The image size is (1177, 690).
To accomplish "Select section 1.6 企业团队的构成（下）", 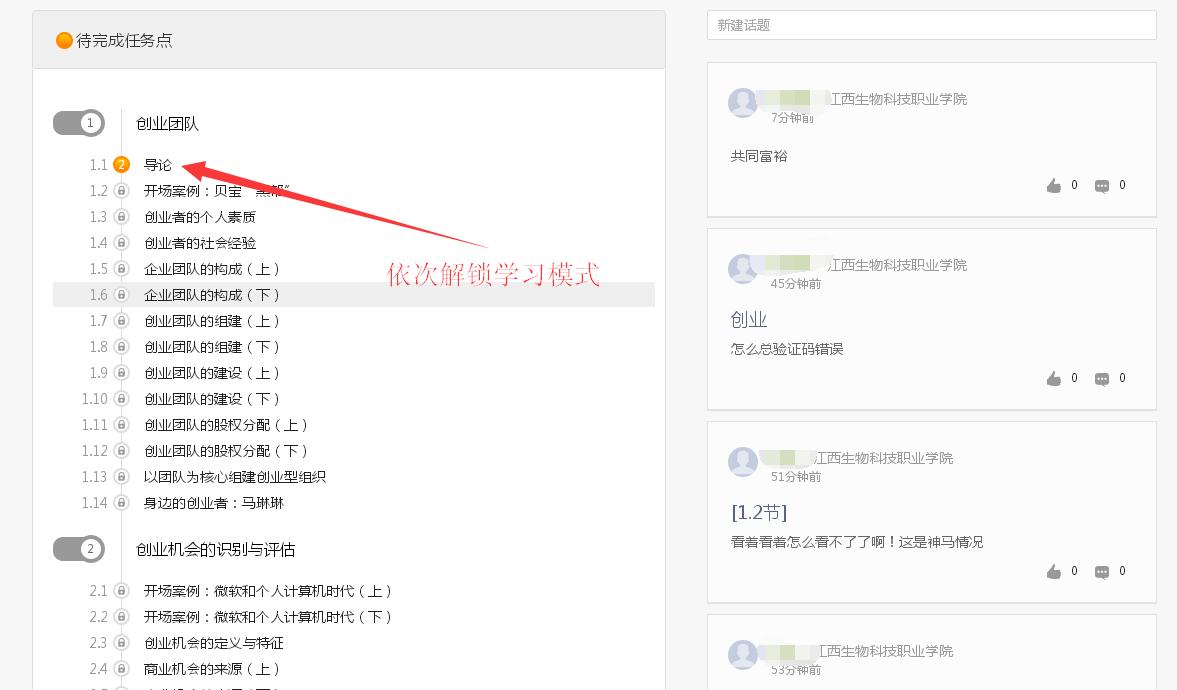I will pyautogui.click(x=212, y=295).
